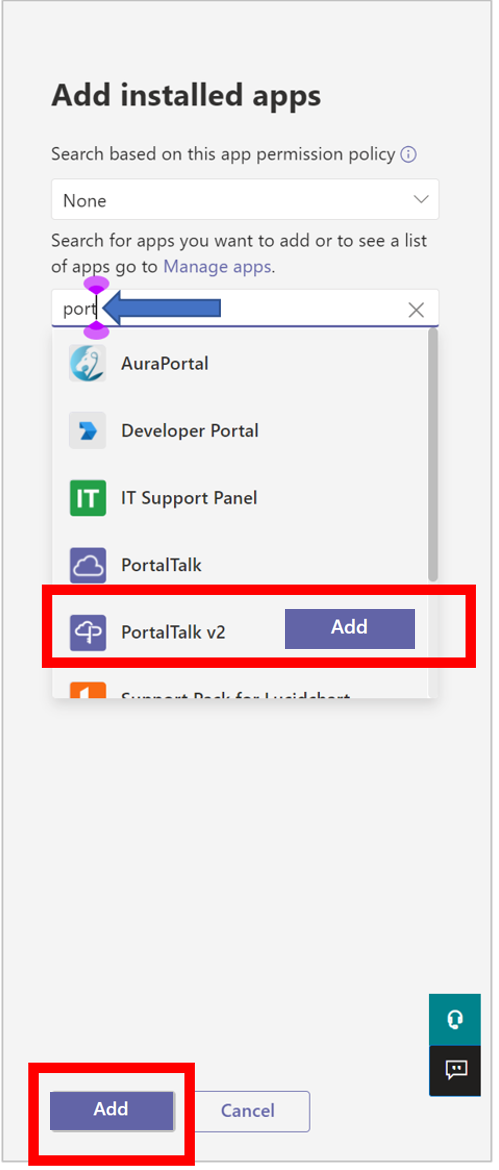Click the Developer Portal app icon
Viewport: 499px width, 1170px height.
(x=87, y=431)
